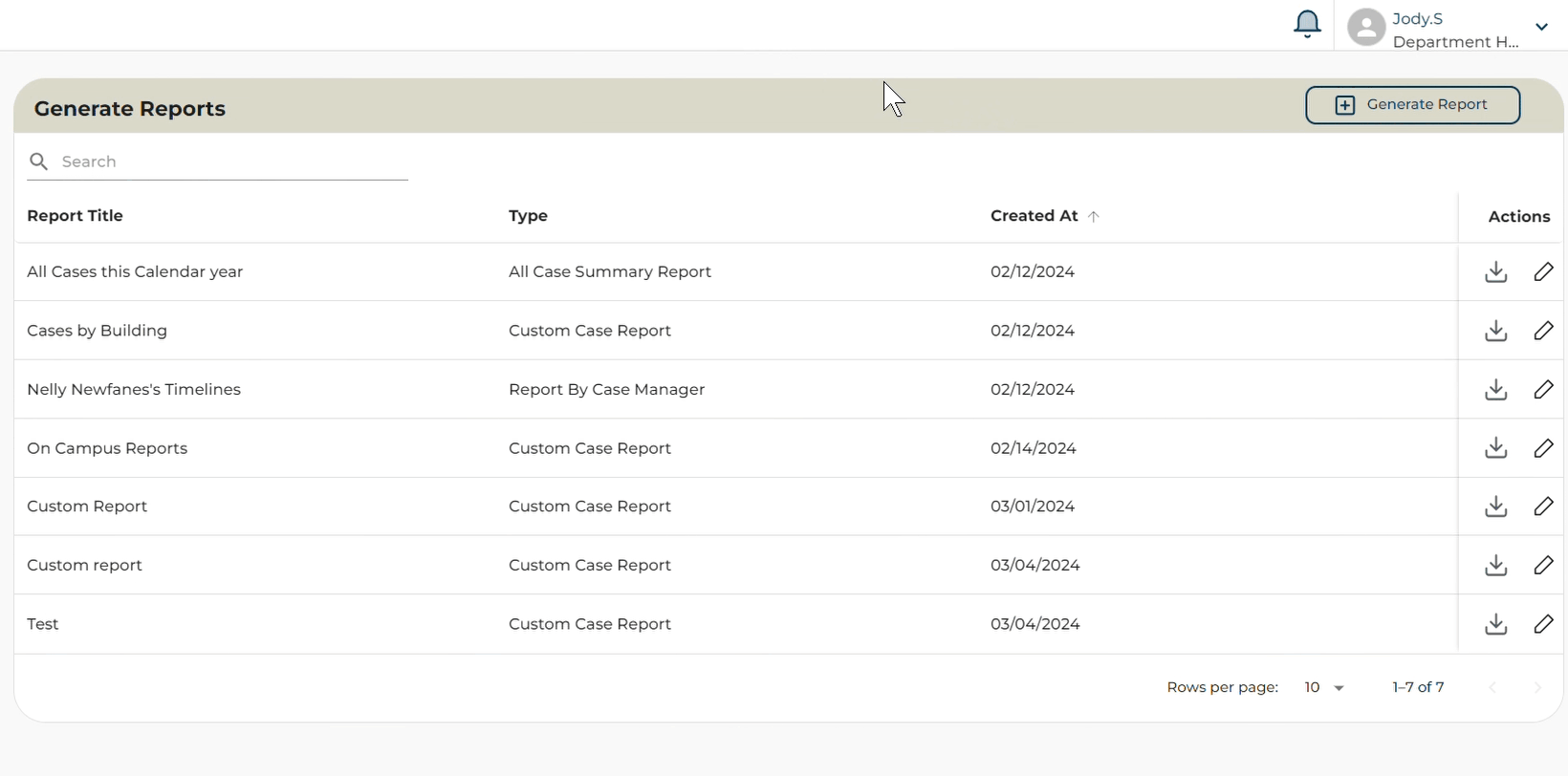Open the notifications bell
The height and width of the screenshot is (776, 1568).
click(1307, 25)
